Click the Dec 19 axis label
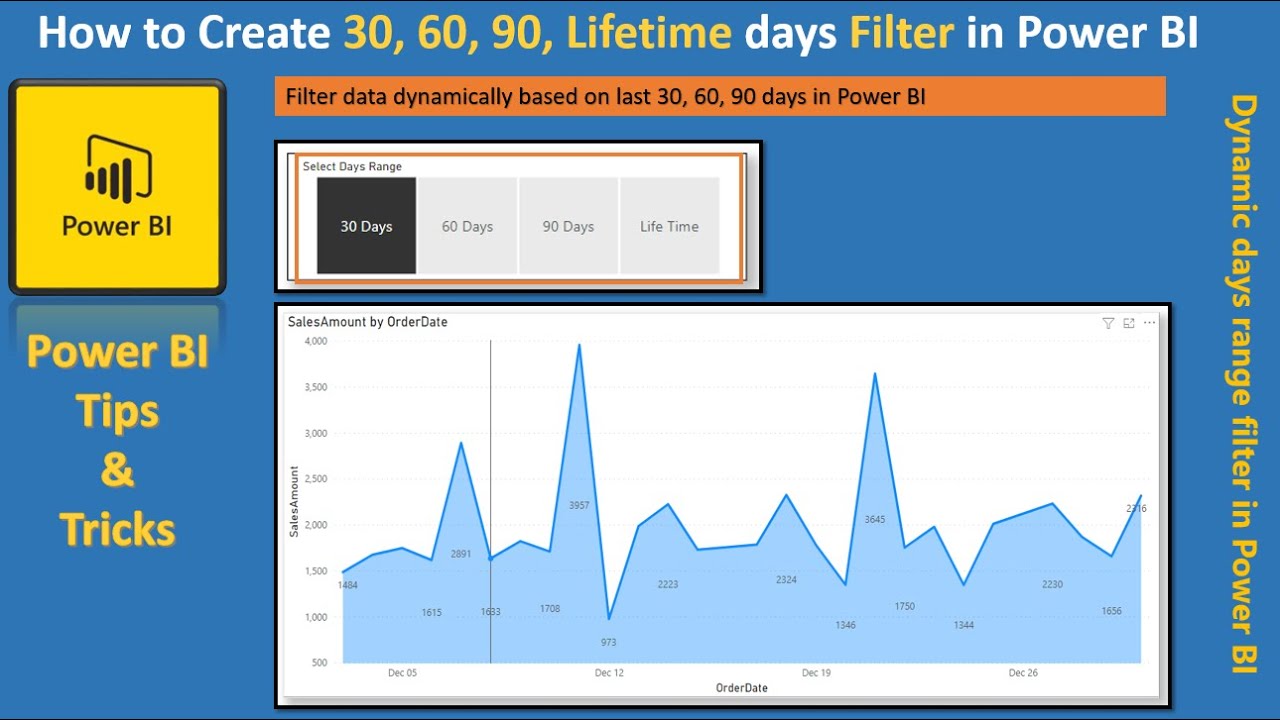This screenshot has width=1280, height=720. pos(816,673)
